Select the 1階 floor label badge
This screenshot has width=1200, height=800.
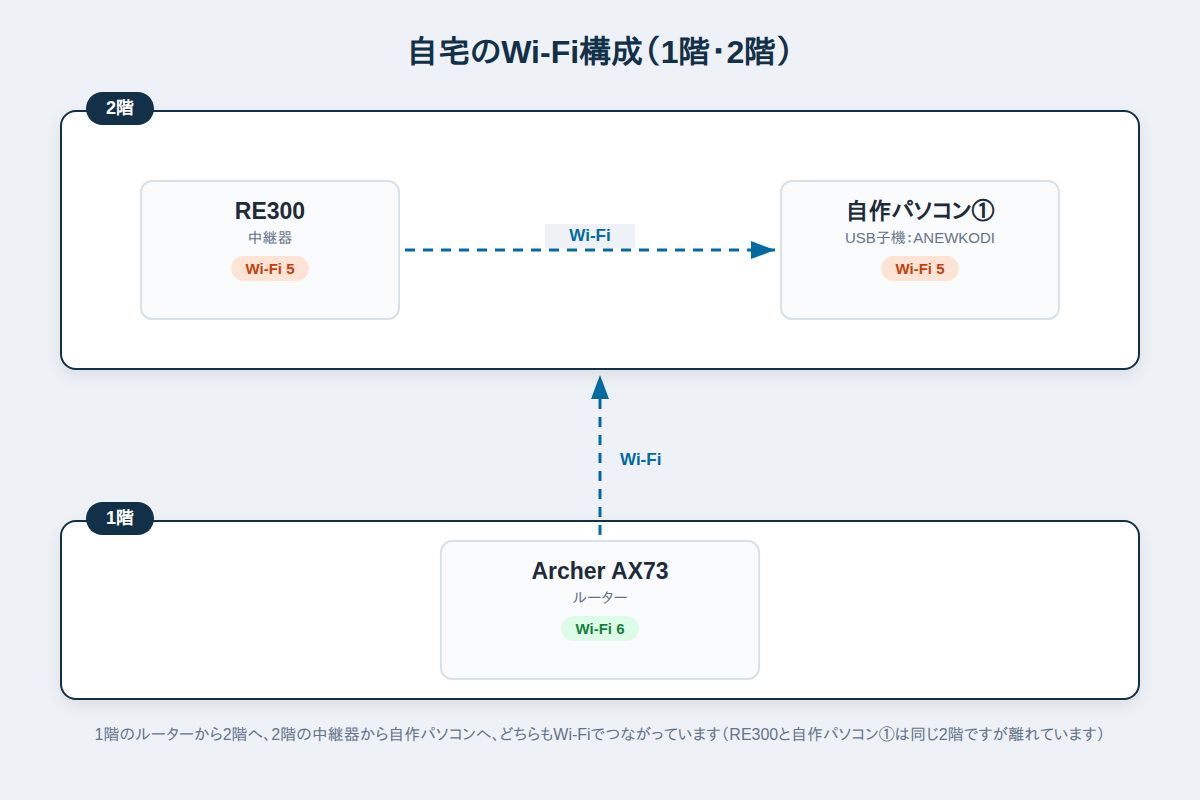[x=120, y=518]
